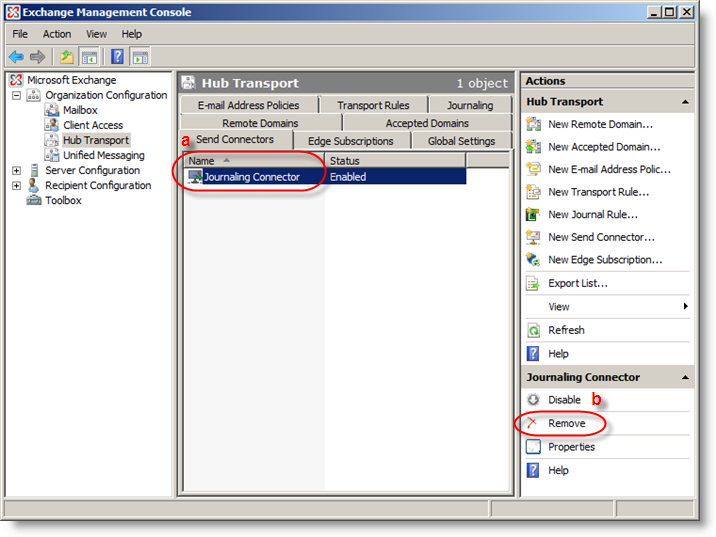This screenshot has height=537, width=716.
Task: Click the New E-mail Address Policy icon
Action: tap(533, 169)
